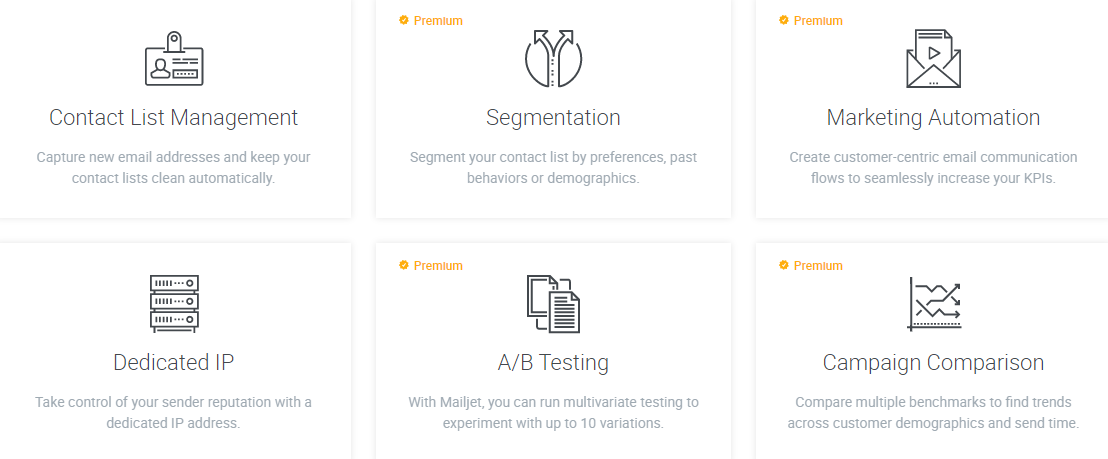Select the A/B Testing heading
1108x459 pixels.
click(553, 362)
